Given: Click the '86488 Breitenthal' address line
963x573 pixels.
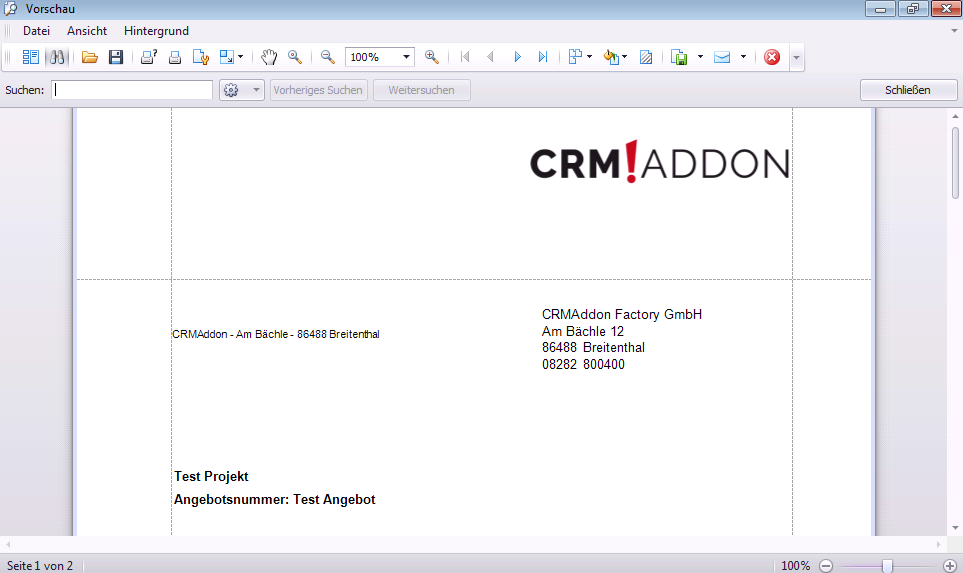Looking at the screenshot, I should click(593, 348).
